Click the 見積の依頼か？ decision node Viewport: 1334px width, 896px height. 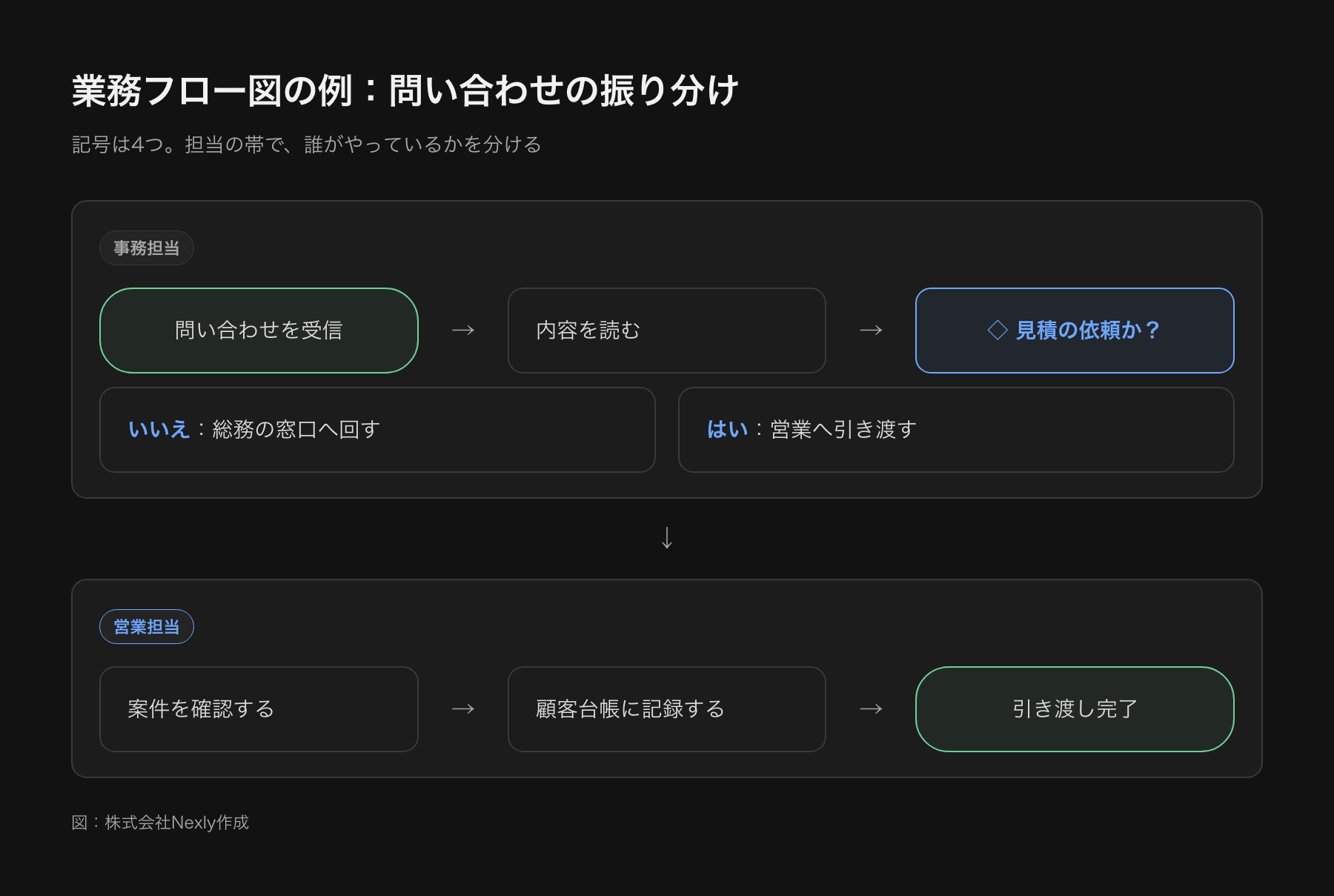[x=1075, y=331]
